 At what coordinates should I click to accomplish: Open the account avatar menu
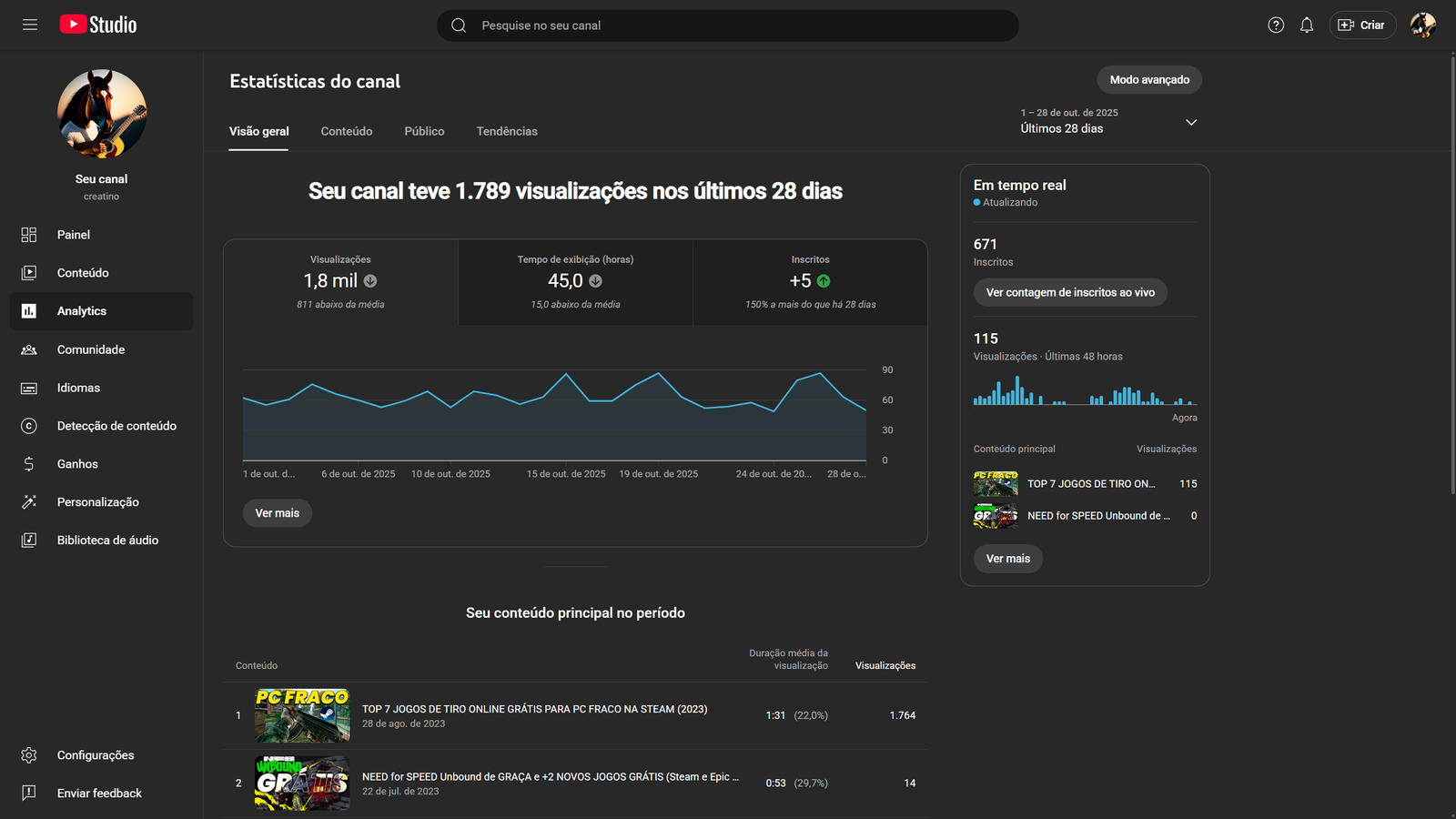1422,25
